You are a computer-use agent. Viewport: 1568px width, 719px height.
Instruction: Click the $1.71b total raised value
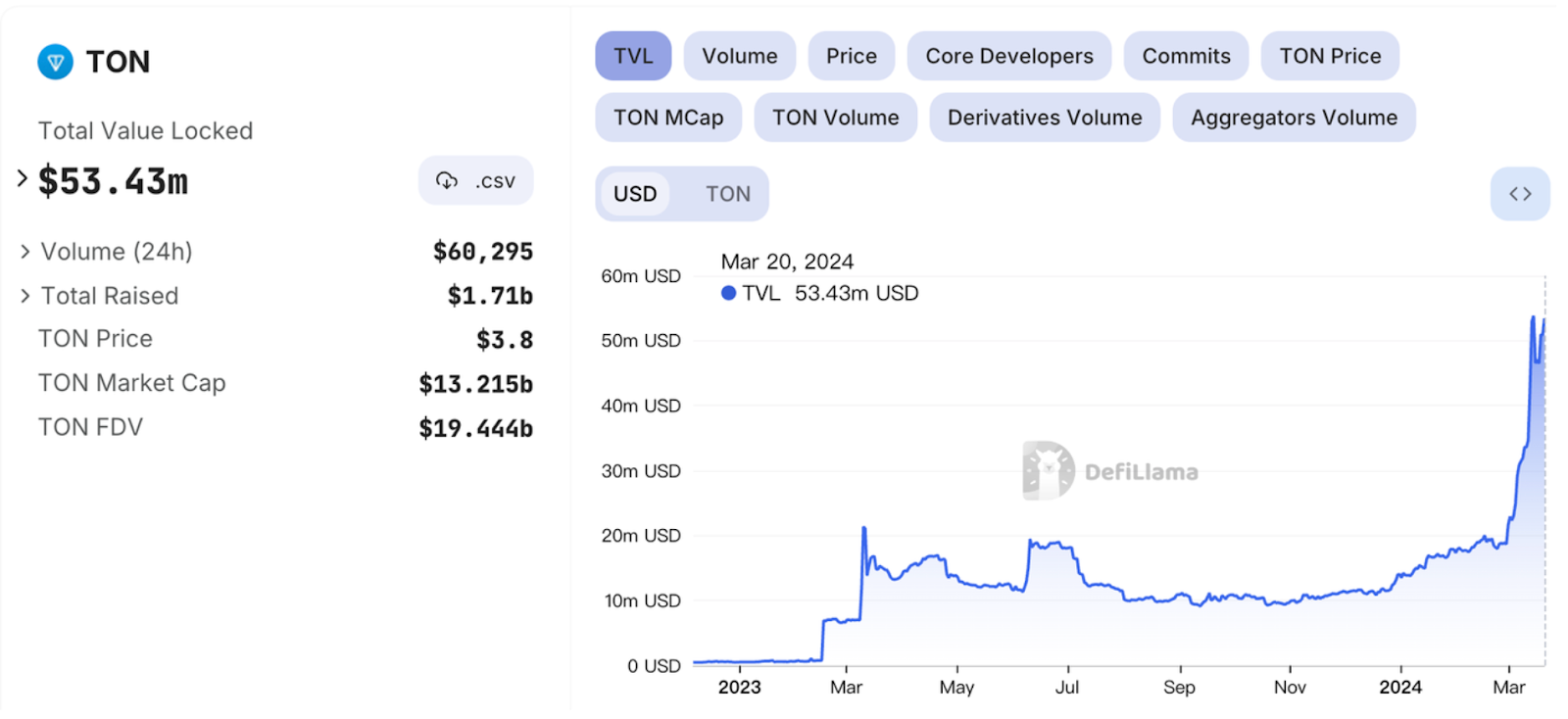point(490,296)
